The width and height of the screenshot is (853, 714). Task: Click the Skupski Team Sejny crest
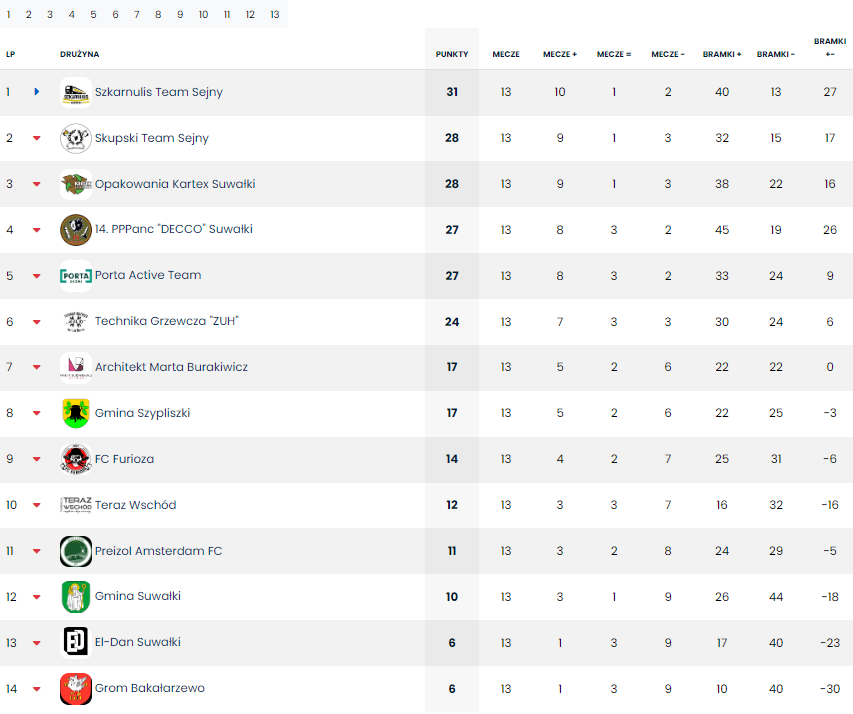[x=76, y=138]
